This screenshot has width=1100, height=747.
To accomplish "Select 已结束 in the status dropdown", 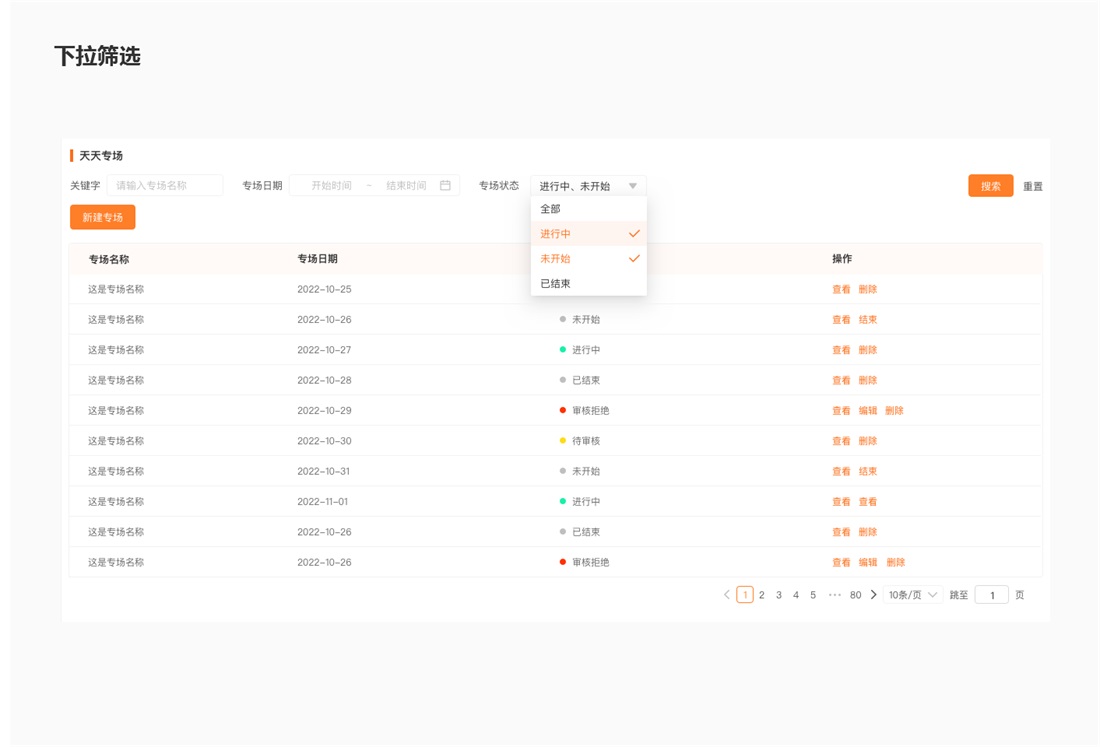I will coord(556,284).
